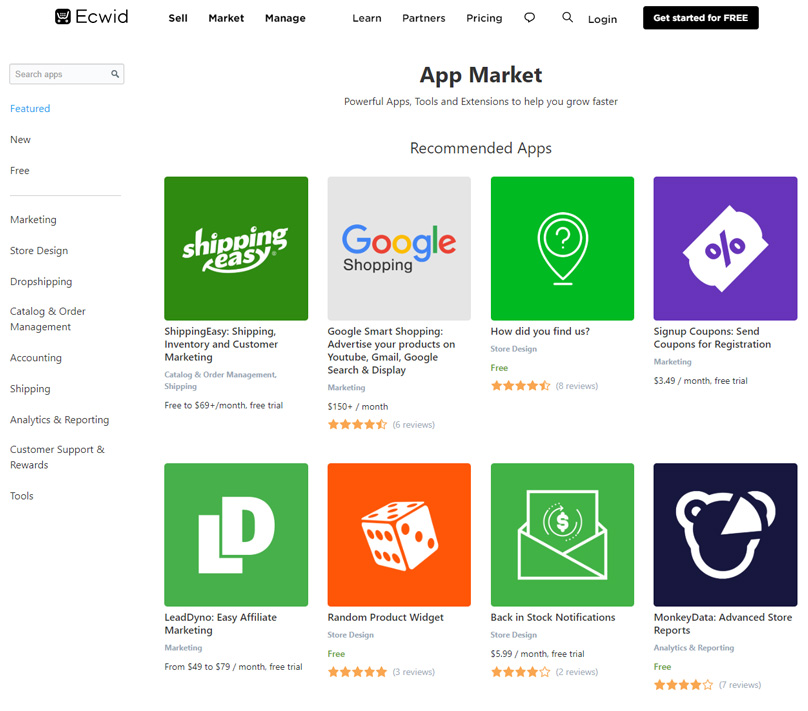Open the ShippingEasy app tile image
The image size is (808, 711).
(236, 248)
